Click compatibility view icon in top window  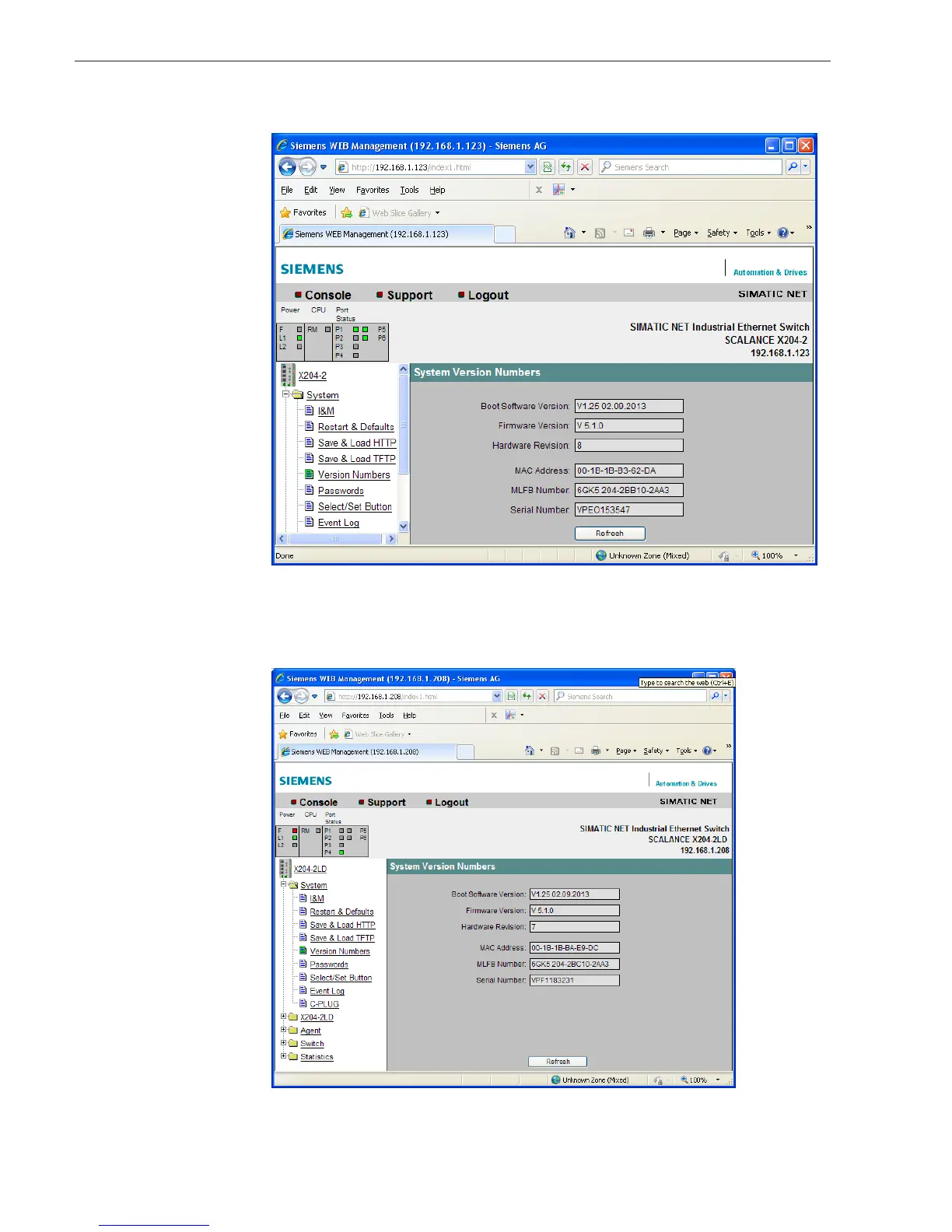pos(548,167)
